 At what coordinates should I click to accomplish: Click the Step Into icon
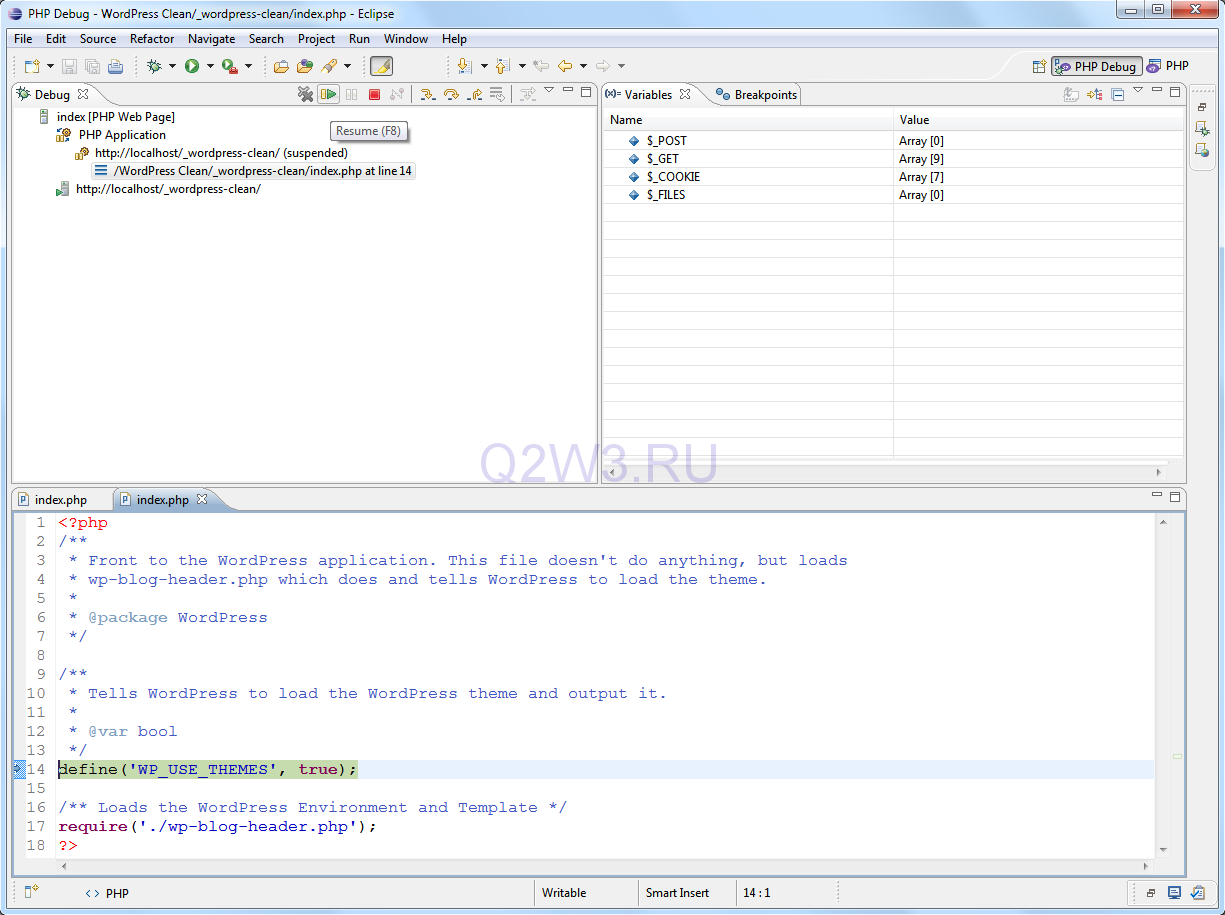[x=428, y=94]
